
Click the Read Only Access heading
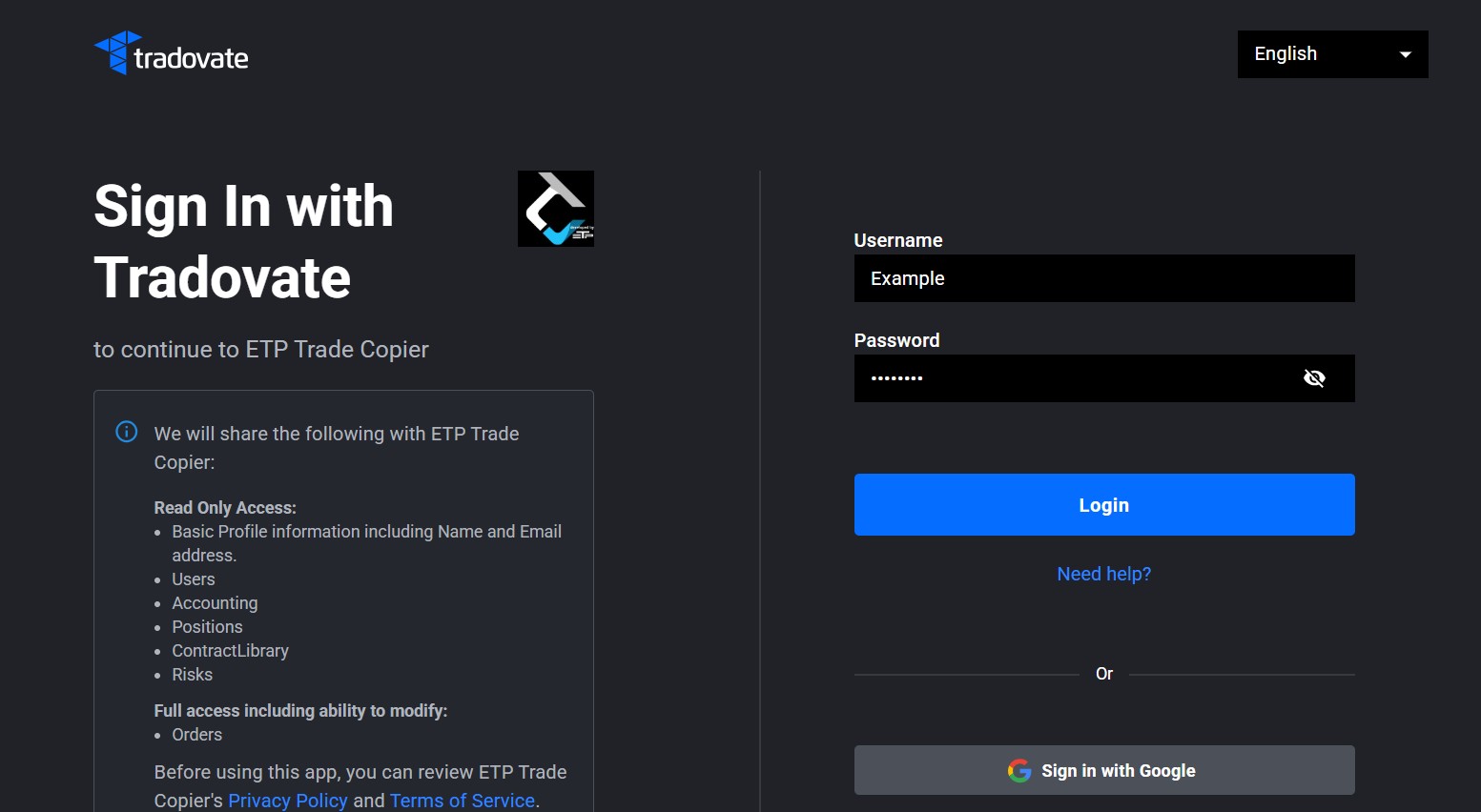[225, 508]
